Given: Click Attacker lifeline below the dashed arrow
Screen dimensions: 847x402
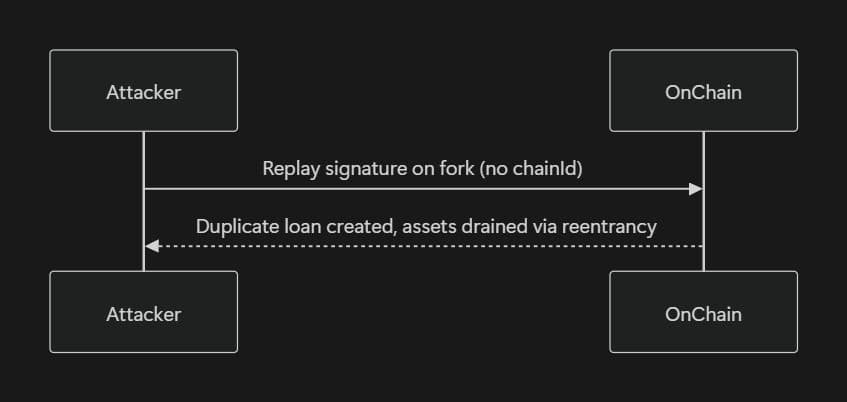Looking at the screenshot, I should (143, 258).
